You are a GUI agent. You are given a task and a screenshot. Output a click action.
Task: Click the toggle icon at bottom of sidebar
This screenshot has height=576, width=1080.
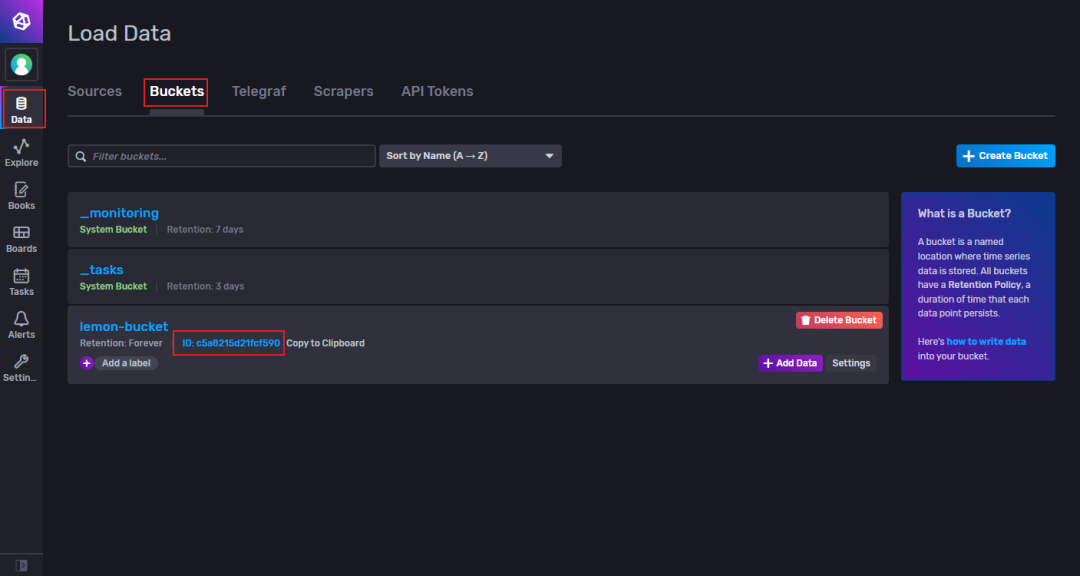click(x=21, y=566)
